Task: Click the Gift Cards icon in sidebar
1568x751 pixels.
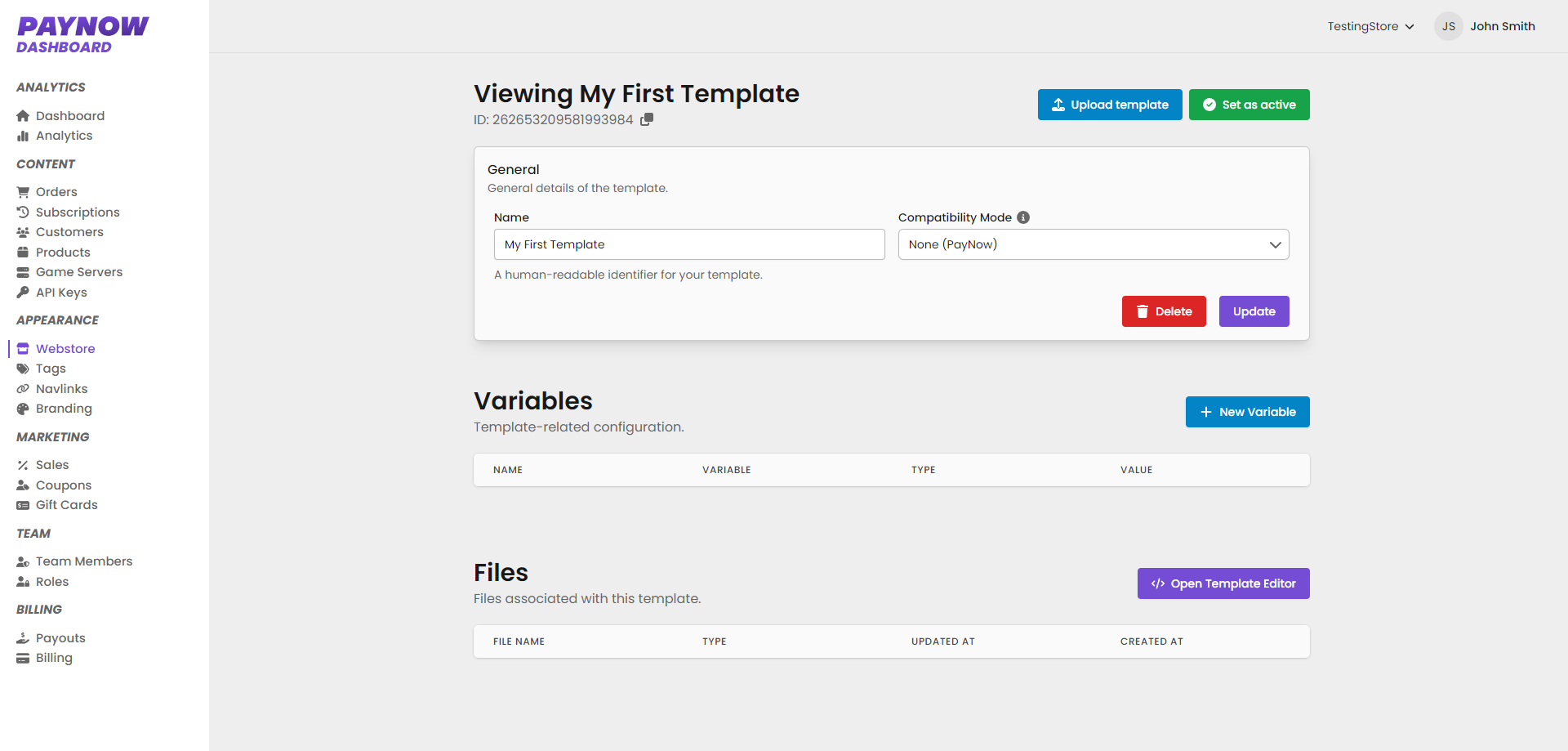Action: tap(23, 505)
